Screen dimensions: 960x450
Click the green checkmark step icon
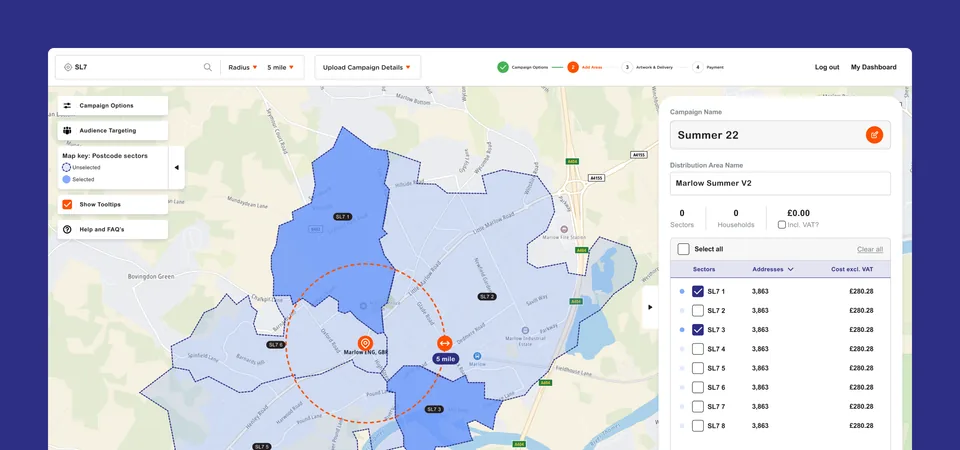(x=503, y=67)
